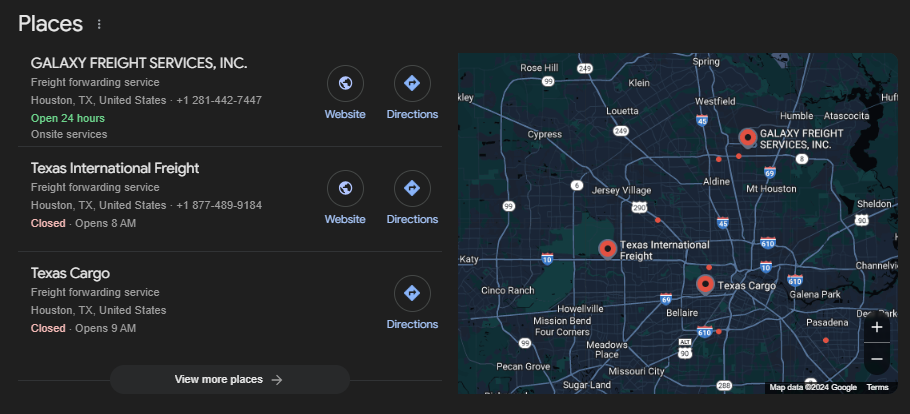
Task: Click Texas Cargo red map pin
Action: [x=705, y=284]
